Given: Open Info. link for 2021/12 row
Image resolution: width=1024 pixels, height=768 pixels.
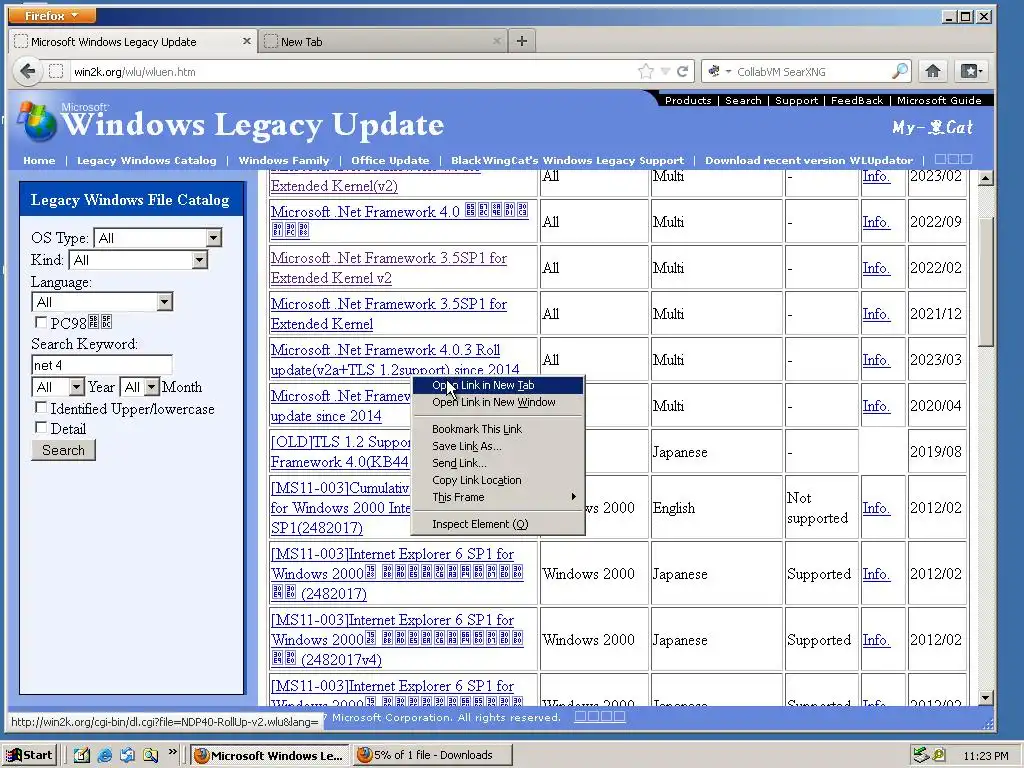Looking at the screenshot, I should (876, 313).
